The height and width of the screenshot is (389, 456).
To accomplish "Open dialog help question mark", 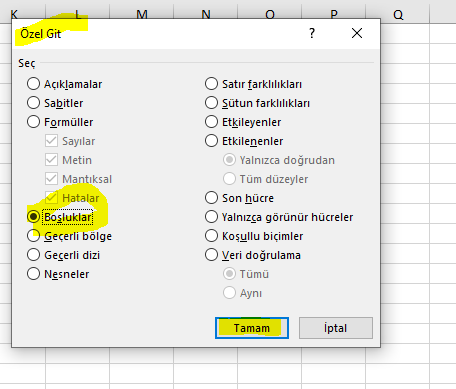I will pyautogui.click(x=312, y=33).
